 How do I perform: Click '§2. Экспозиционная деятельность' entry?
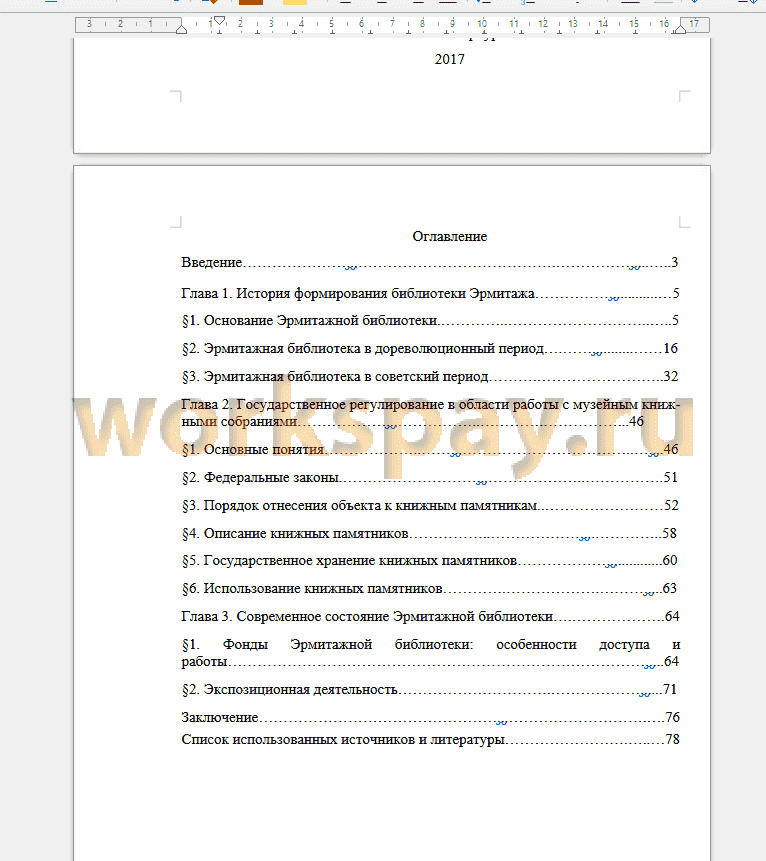pos(429,689)
